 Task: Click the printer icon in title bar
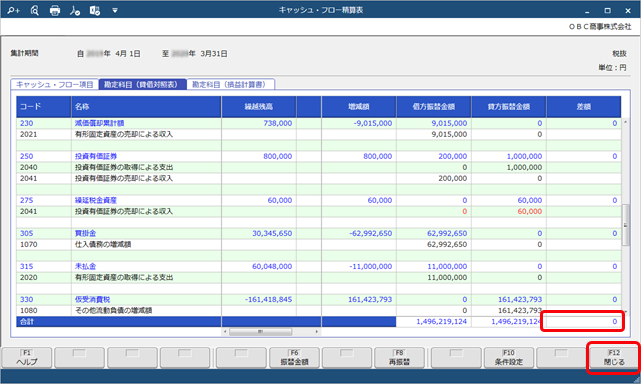pos(55,10)
